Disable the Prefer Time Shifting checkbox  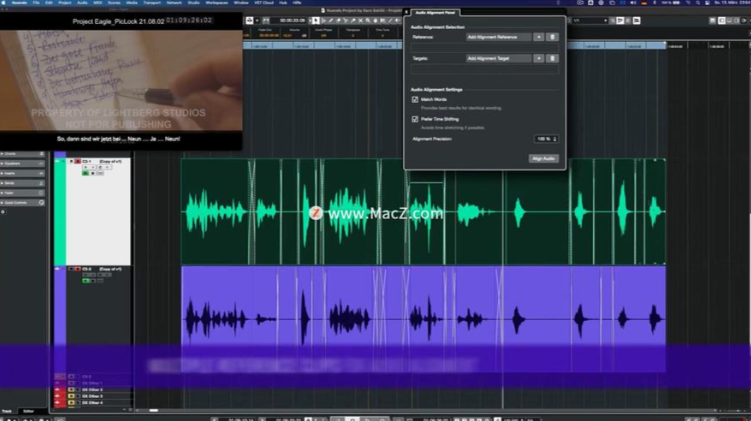[x=415, y=119]
